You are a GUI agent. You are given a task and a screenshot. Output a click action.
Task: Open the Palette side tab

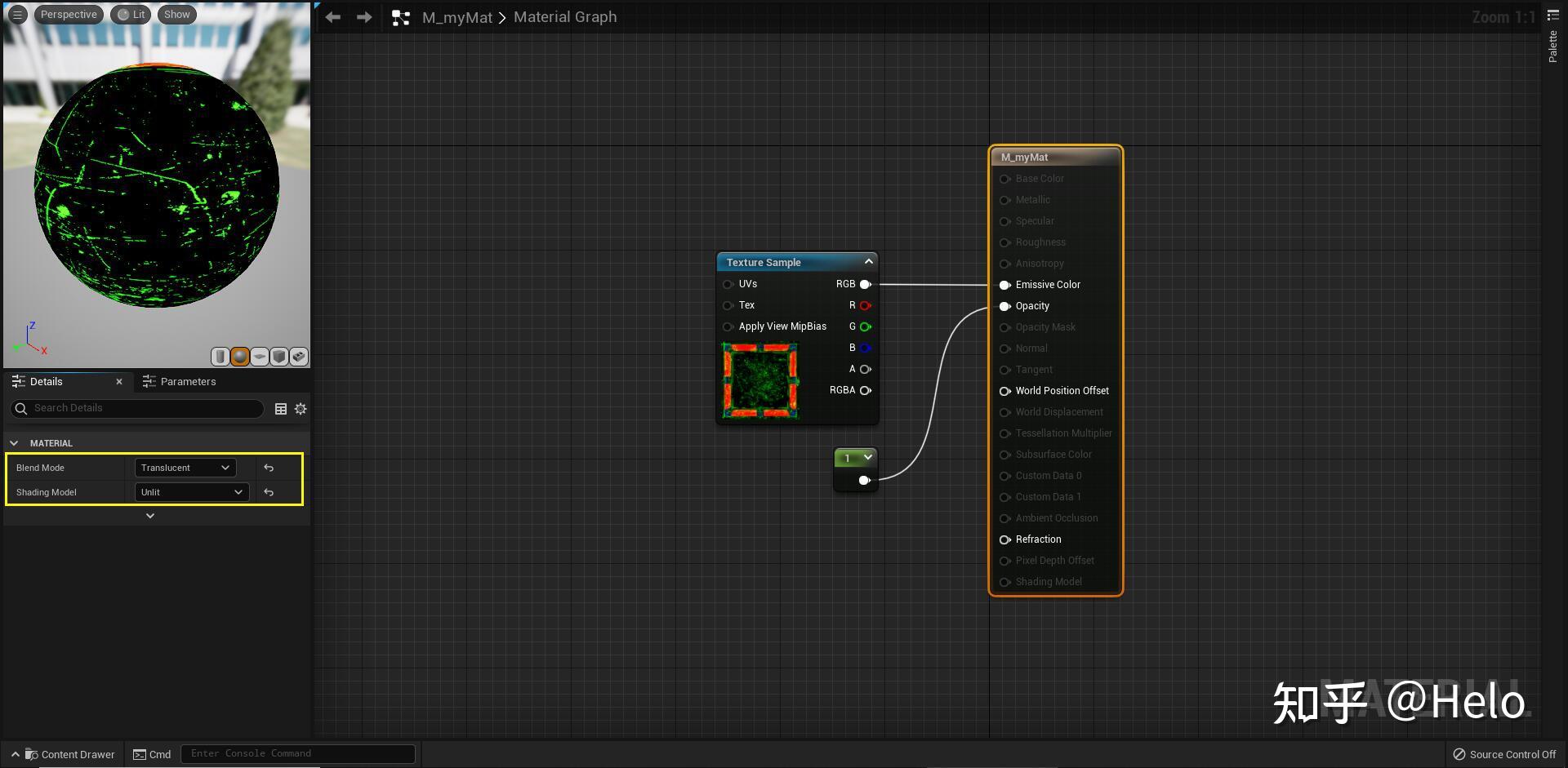tap(1553, 38)
